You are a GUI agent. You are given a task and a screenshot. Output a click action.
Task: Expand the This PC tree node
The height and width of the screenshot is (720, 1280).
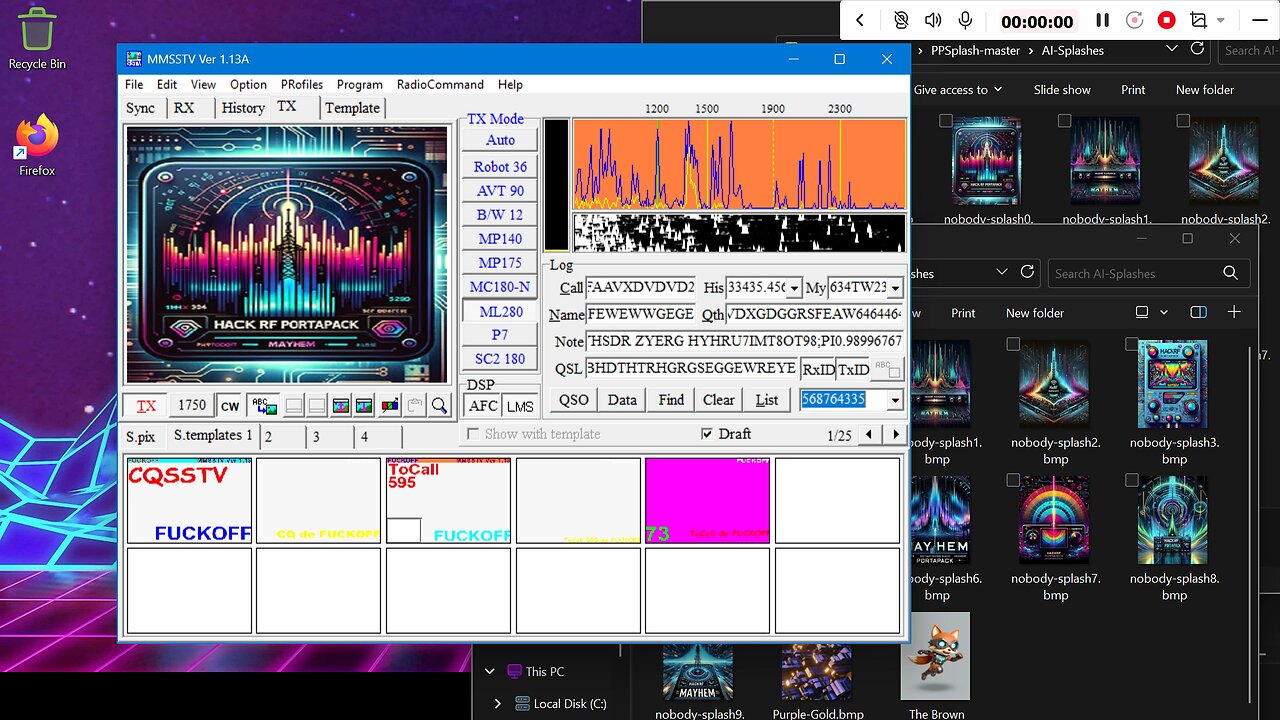coord(489,672)
